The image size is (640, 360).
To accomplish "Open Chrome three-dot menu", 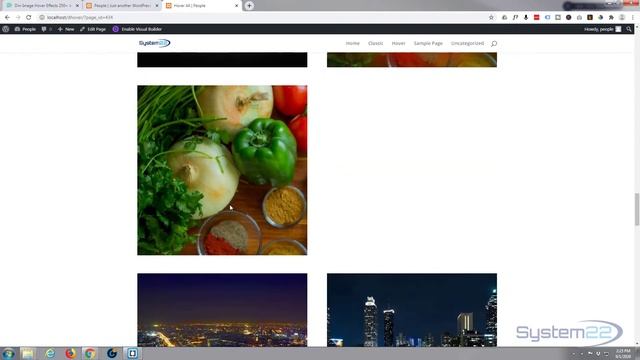I will [633, 18].
